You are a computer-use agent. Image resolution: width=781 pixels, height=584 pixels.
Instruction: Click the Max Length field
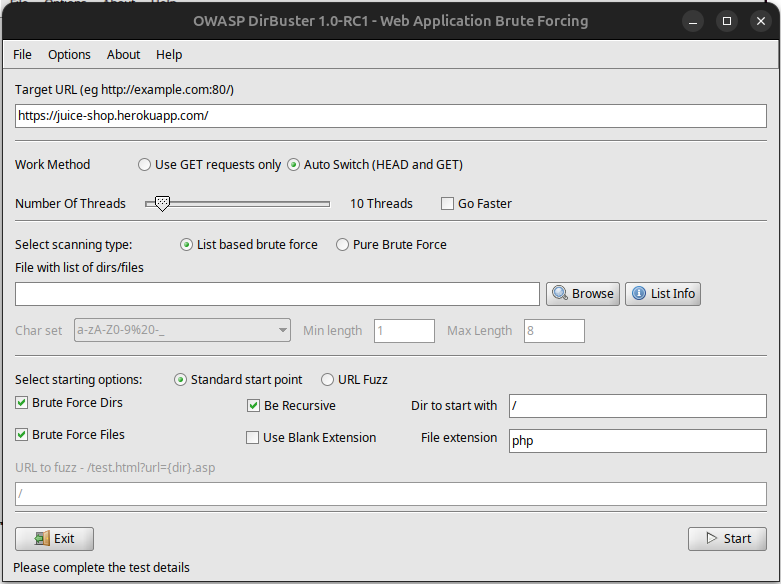(554, 331)
